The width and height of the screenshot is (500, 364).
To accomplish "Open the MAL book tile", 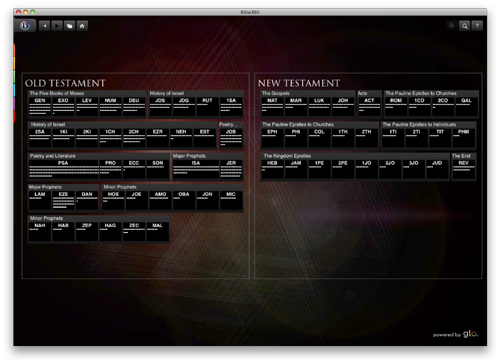I will (158, 232).
